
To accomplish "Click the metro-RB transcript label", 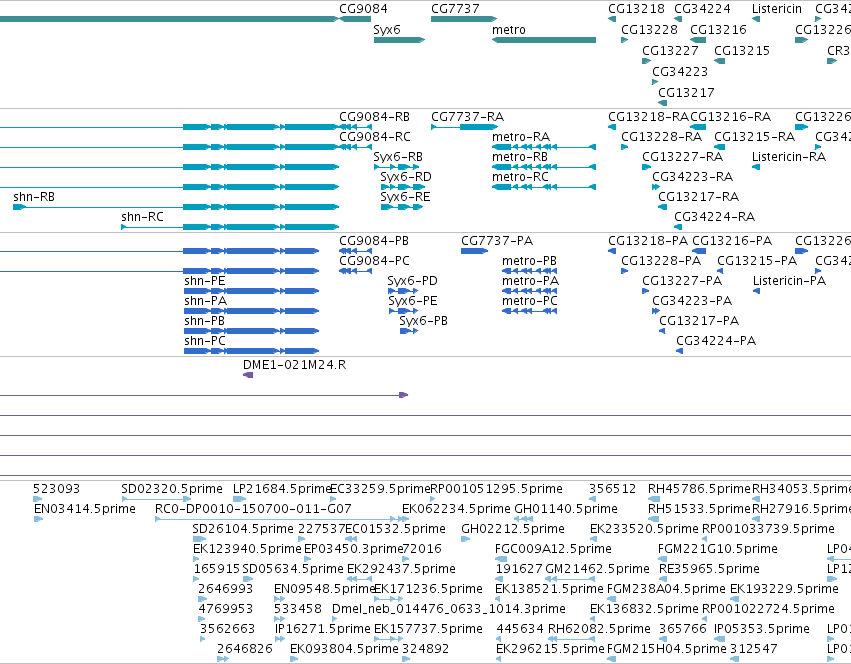I will tap(520, 157).
